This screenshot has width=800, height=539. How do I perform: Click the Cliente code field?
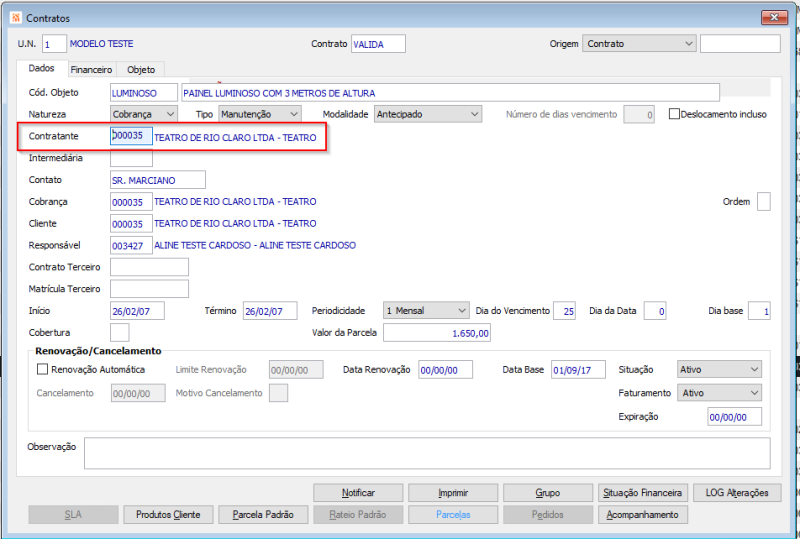[131, 224]
